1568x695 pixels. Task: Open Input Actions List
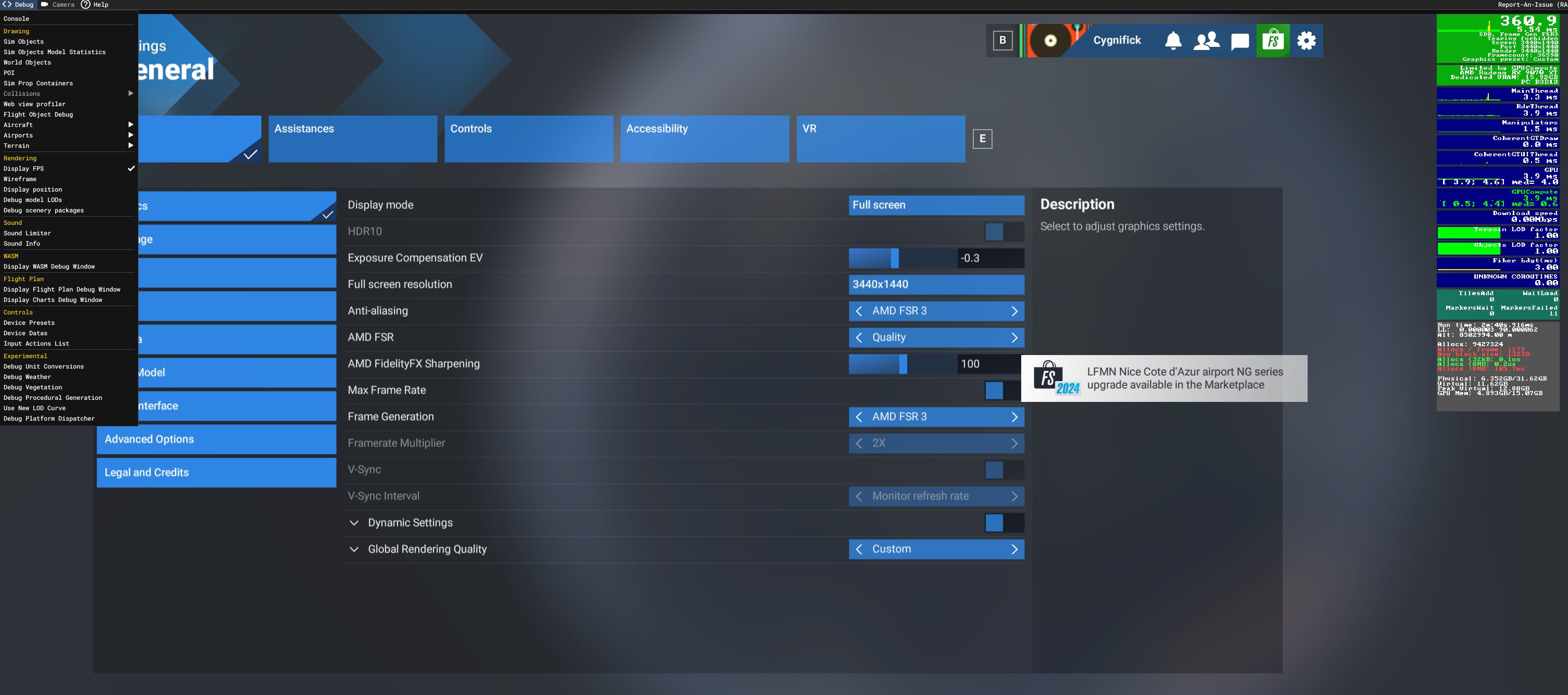point(69,344)
